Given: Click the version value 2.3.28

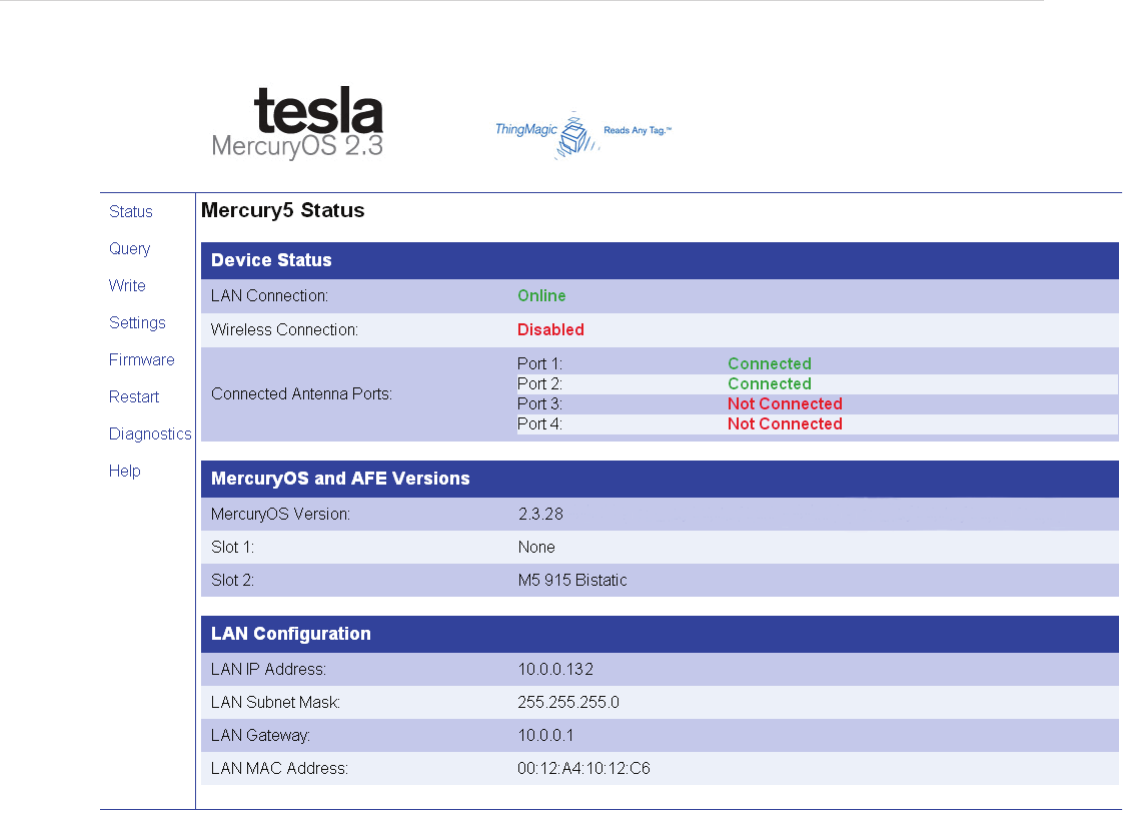Looking at the screenshot, I should [541, 514].
